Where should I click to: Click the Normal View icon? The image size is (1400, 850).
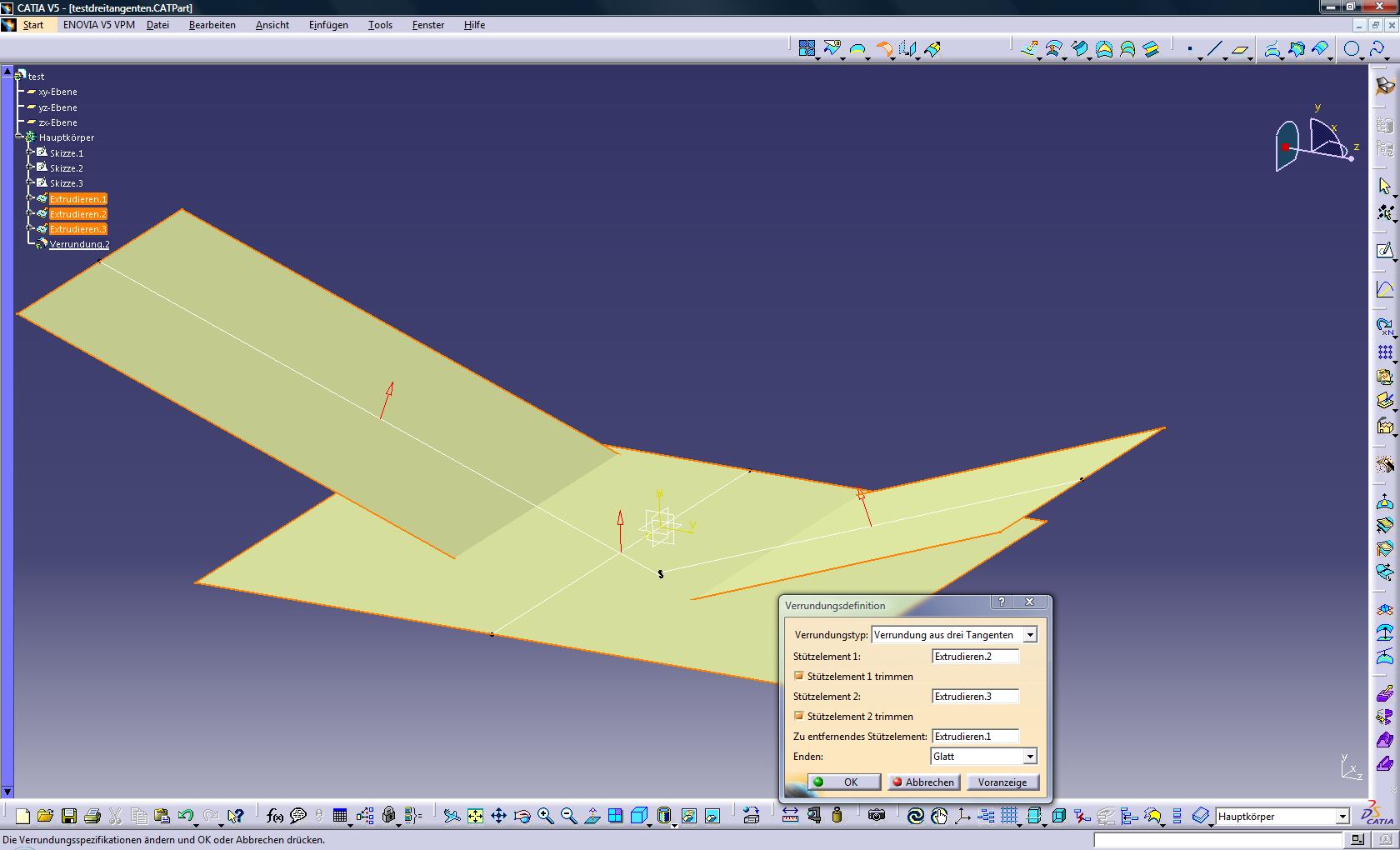click(592, 817)
